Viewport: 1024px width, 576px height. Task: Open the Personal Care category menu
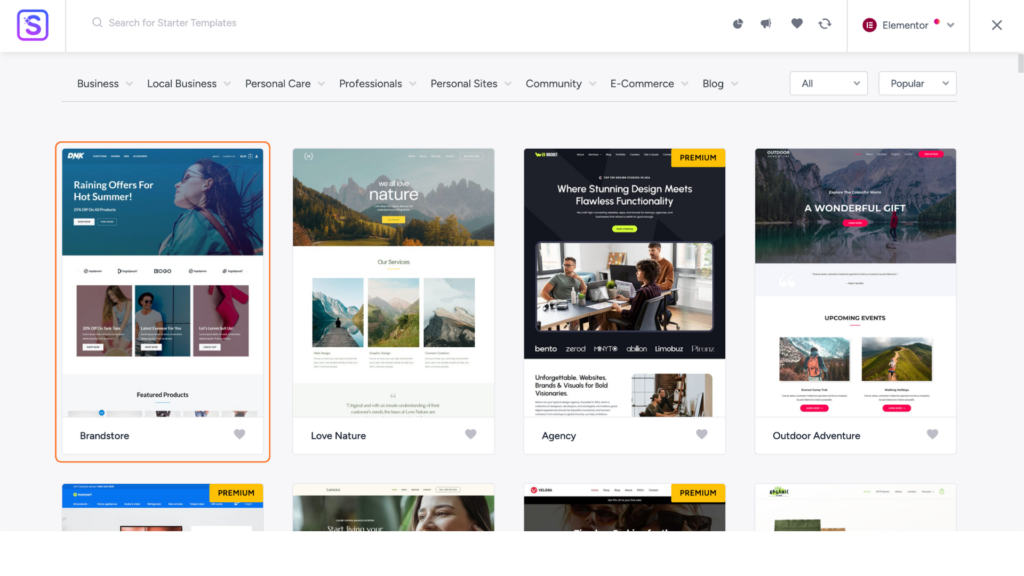point(285,84)
